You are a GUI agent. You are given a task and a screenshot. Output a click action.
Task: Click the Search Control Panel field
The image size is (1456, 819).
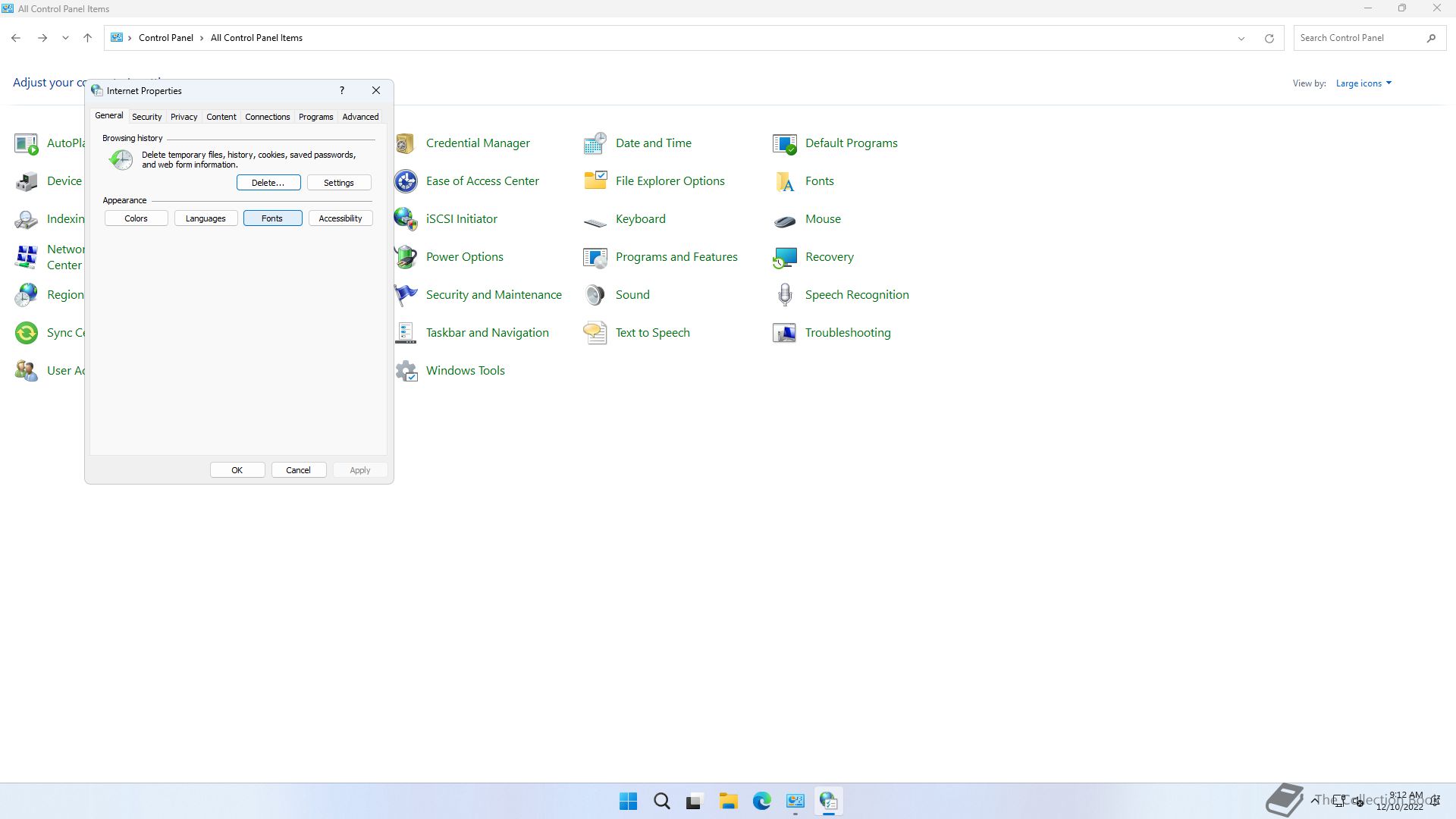tap(1359, 38)
